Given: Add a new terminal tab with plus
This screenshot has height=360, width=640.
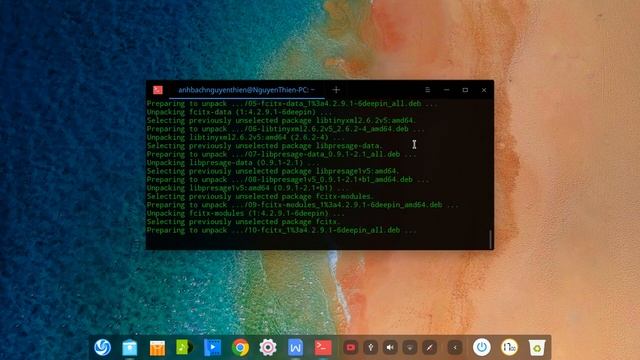Looking at the screenshot, I should (x=336, y=90).
